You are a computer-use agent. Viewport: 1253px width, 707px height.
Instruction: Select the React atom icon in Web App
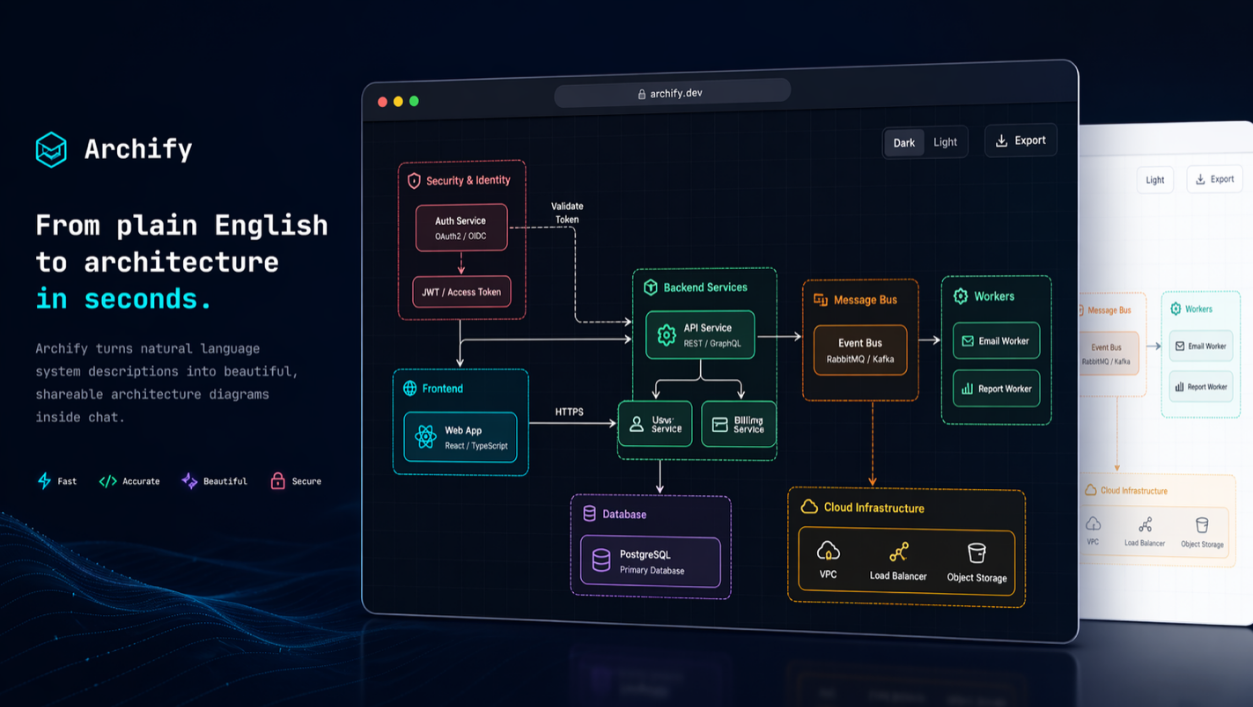point(426,437)
